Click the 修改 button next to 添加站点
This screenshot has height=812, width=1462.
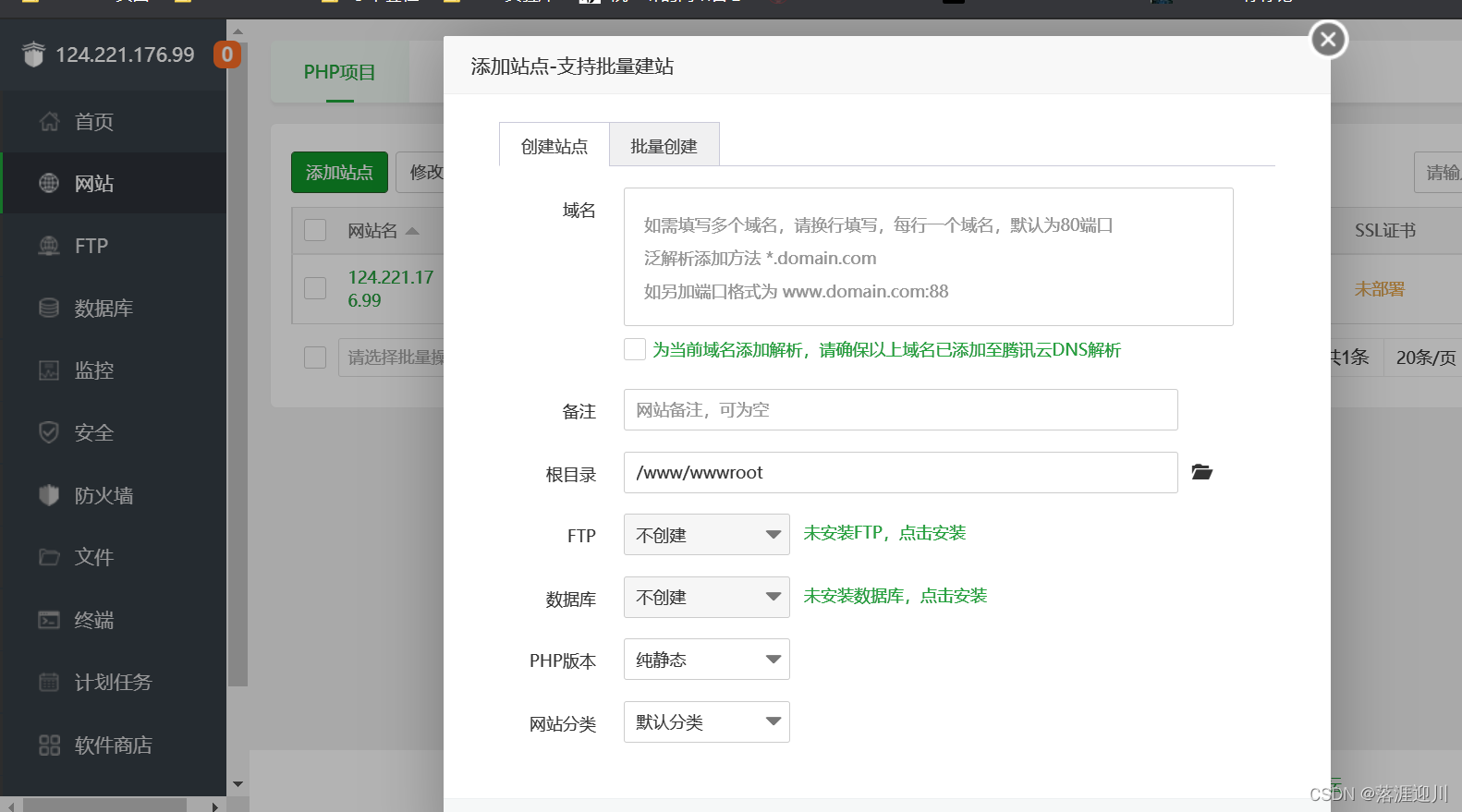[420, 173]
